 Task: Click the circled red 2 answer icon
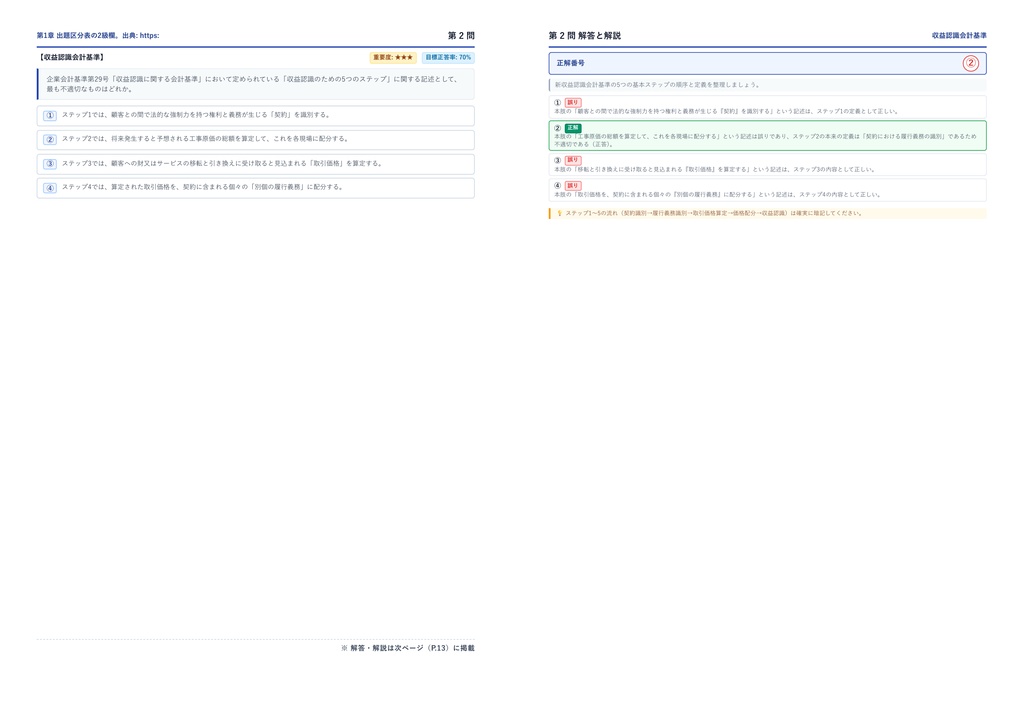point(970,63)
